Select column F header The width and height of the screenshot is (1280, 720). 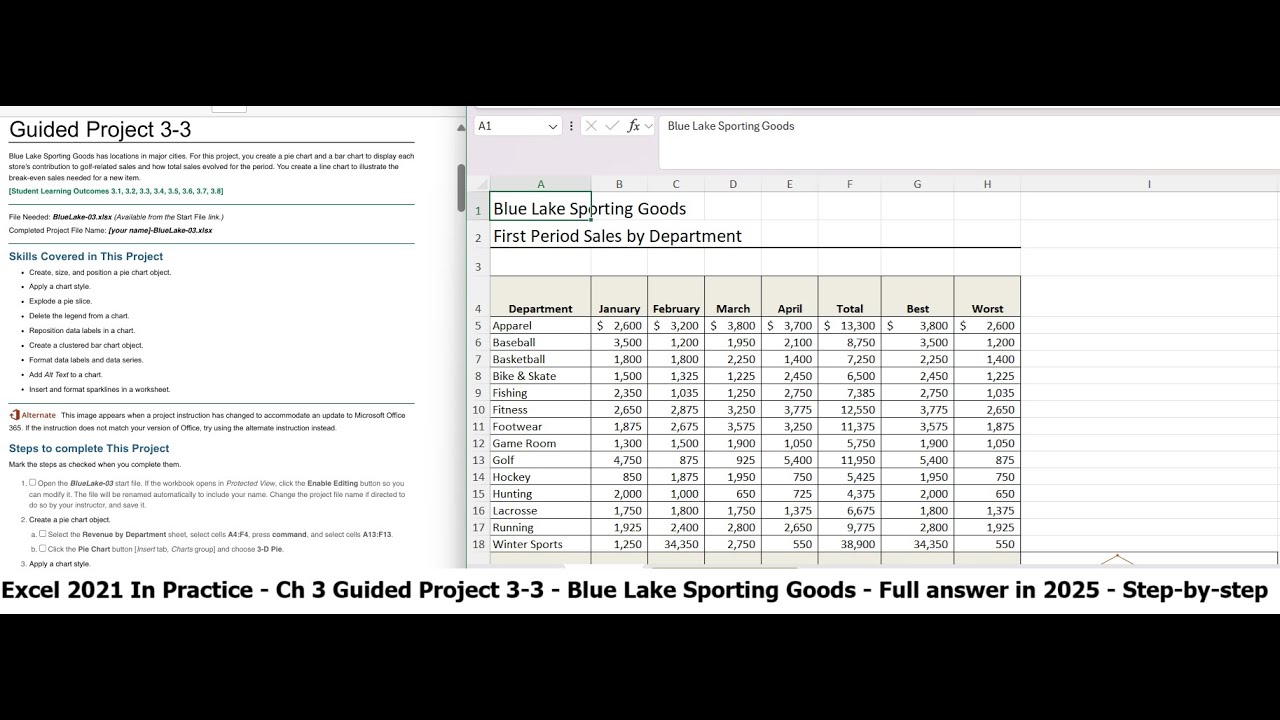pos(850,184)
